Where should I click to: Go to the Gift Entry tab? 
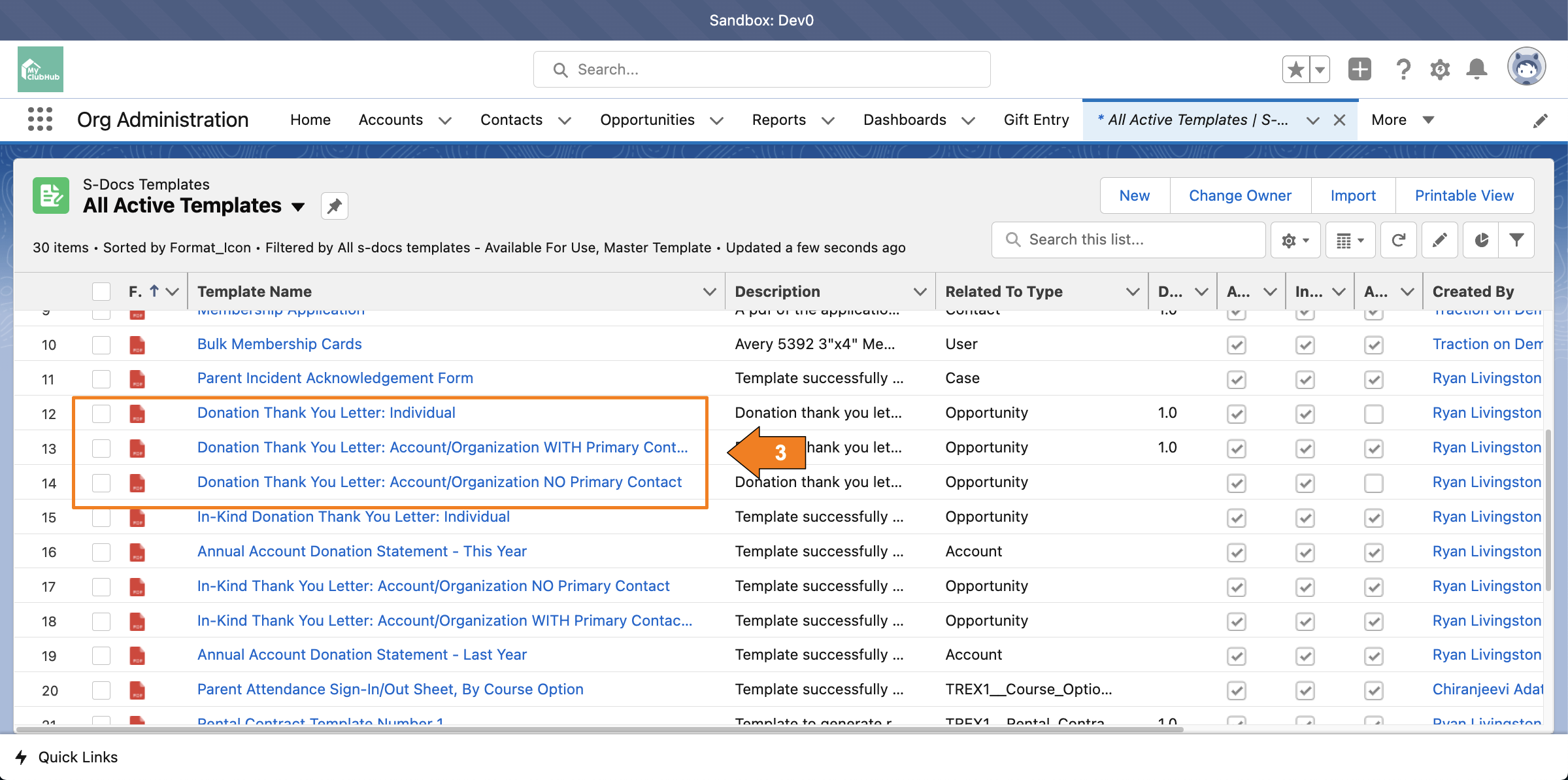(x=1036, y=120)
